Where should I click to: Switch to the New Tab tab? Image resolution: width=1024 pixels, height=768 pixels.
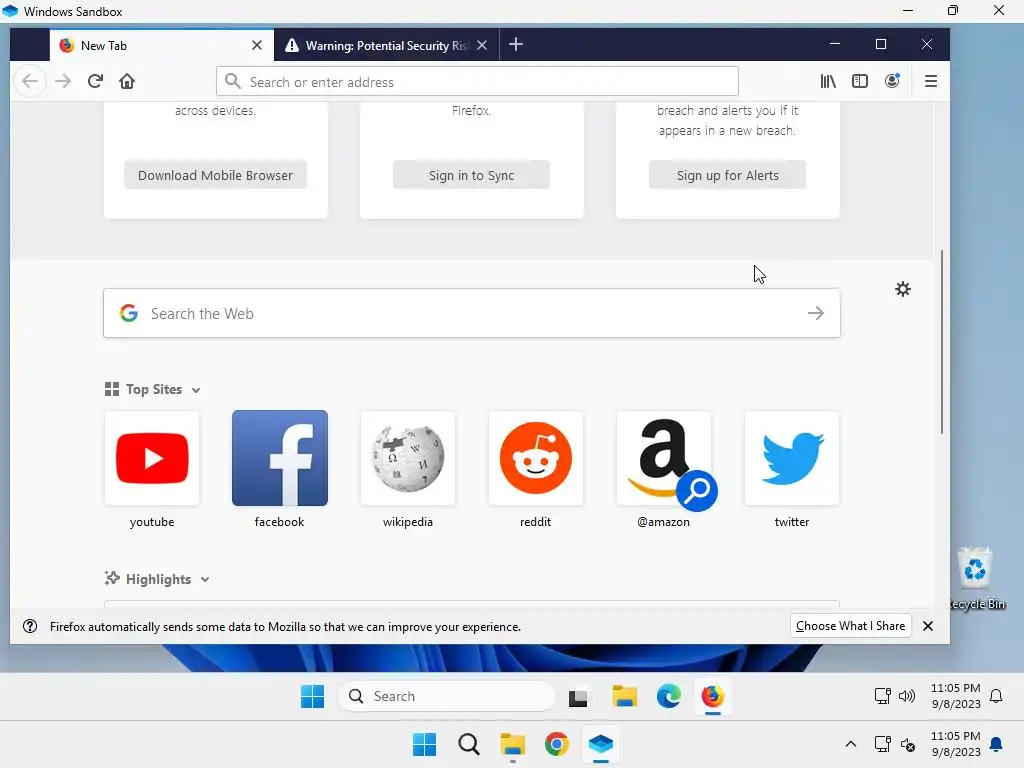(161, 45)
